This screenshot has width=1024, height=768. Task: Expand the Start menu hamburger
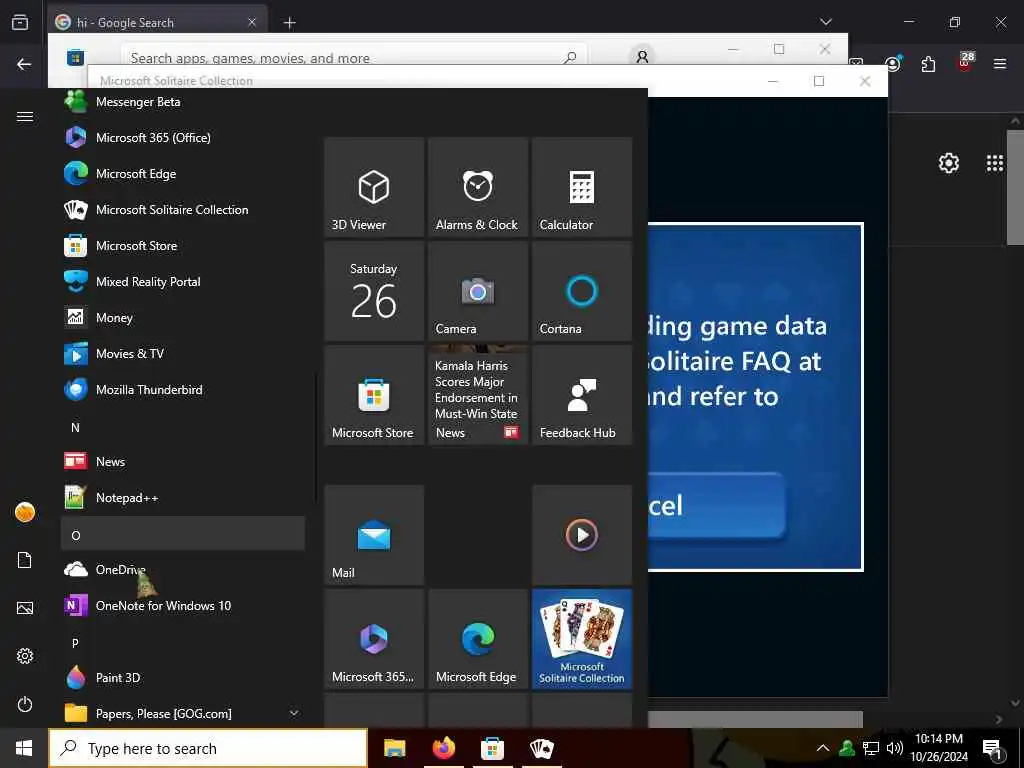pos(25,116)
